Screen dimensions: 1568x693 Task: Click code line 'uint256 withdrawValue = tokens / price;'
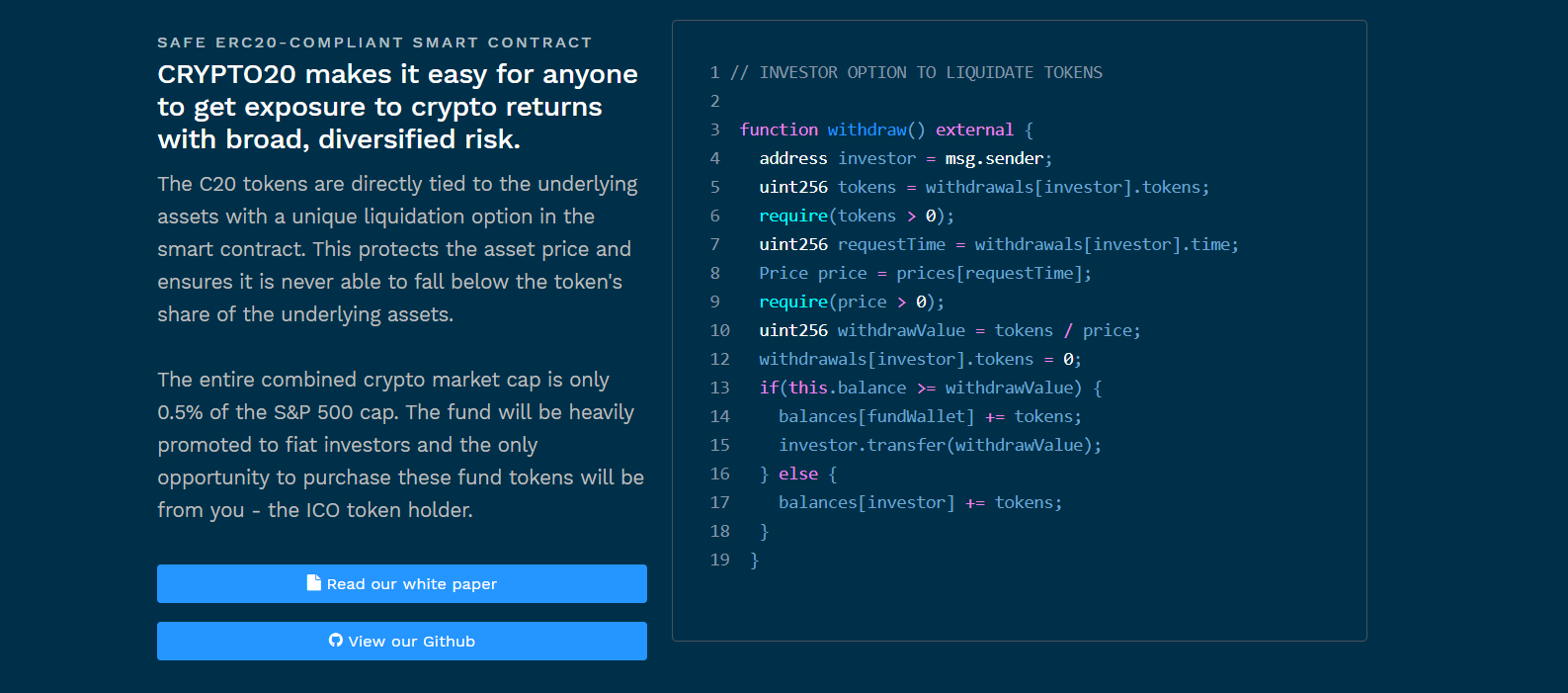949,330
